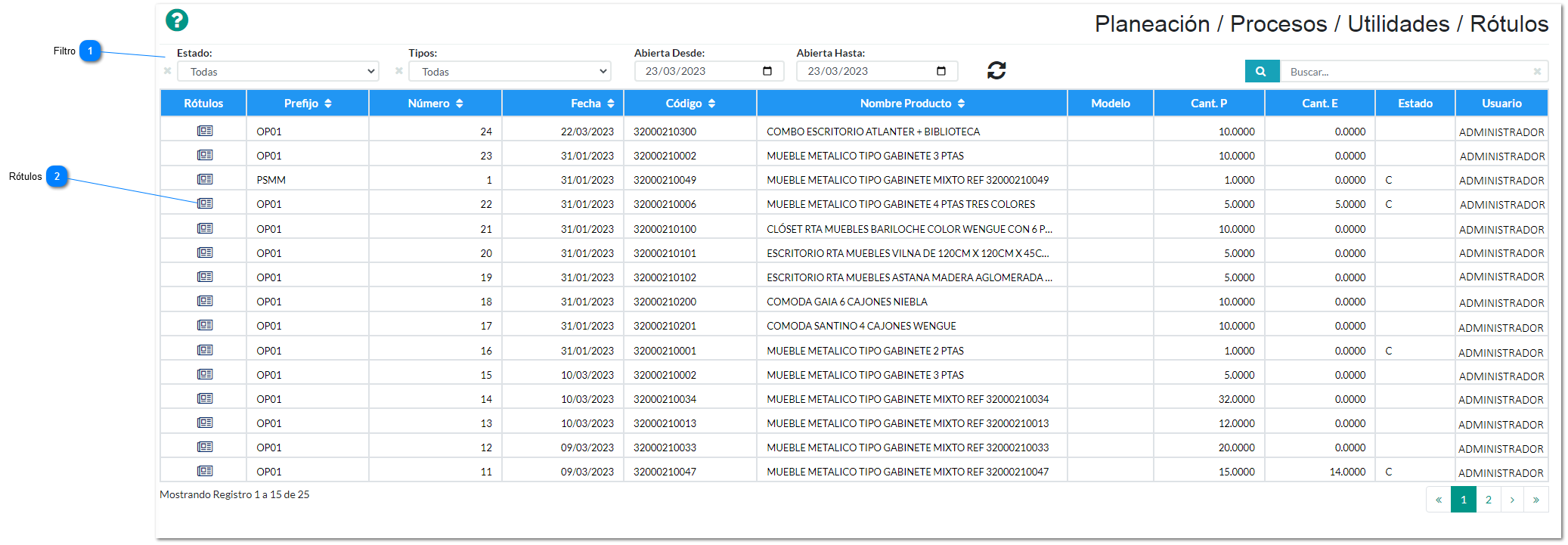Open rótulo icon for OP01 number 14
The width and height of the screenshot is (1568, 545).
click(205, 398)
